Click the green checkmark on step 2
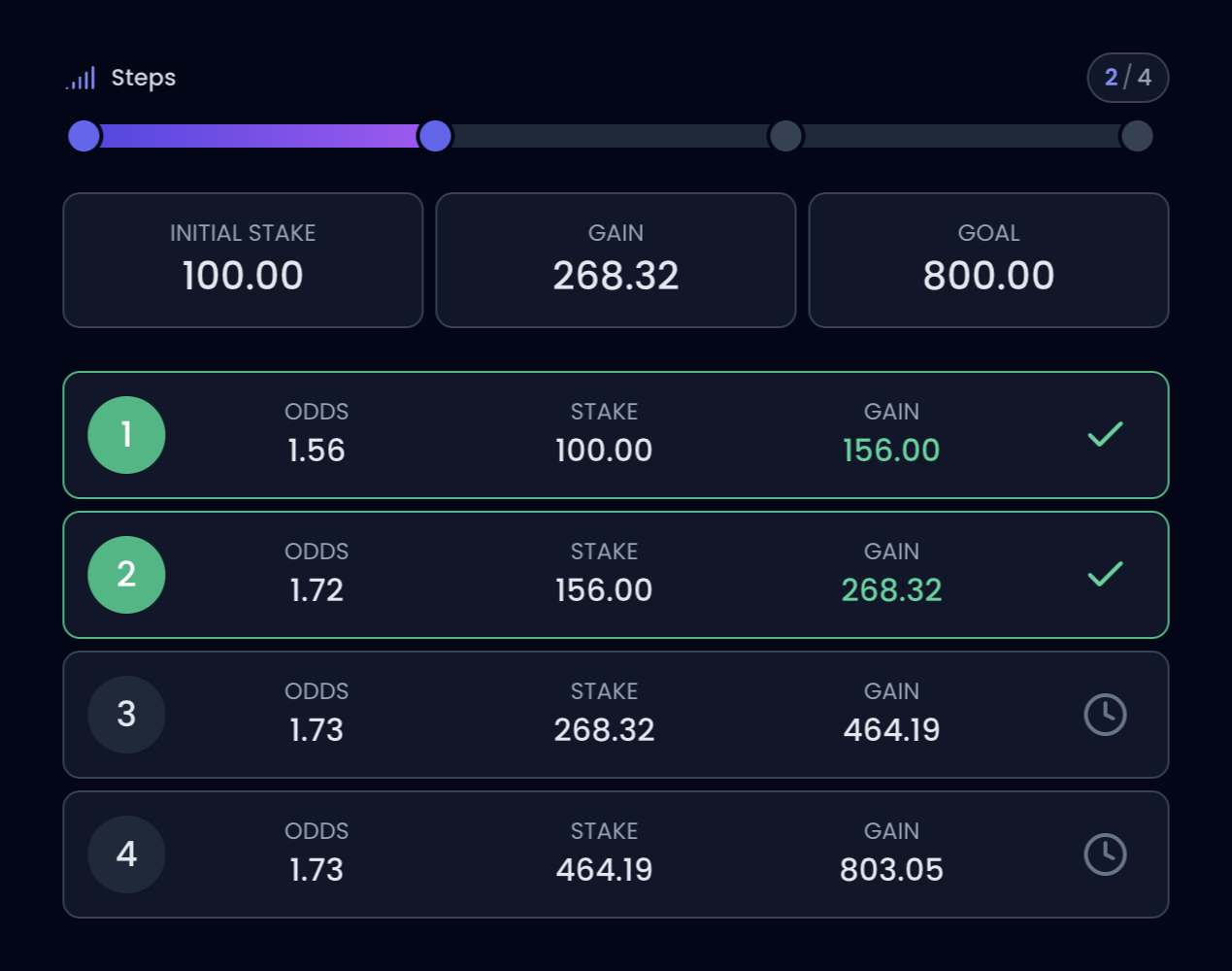The width and height of the screenshot is (1232, 971). [x=1105, y=575]
